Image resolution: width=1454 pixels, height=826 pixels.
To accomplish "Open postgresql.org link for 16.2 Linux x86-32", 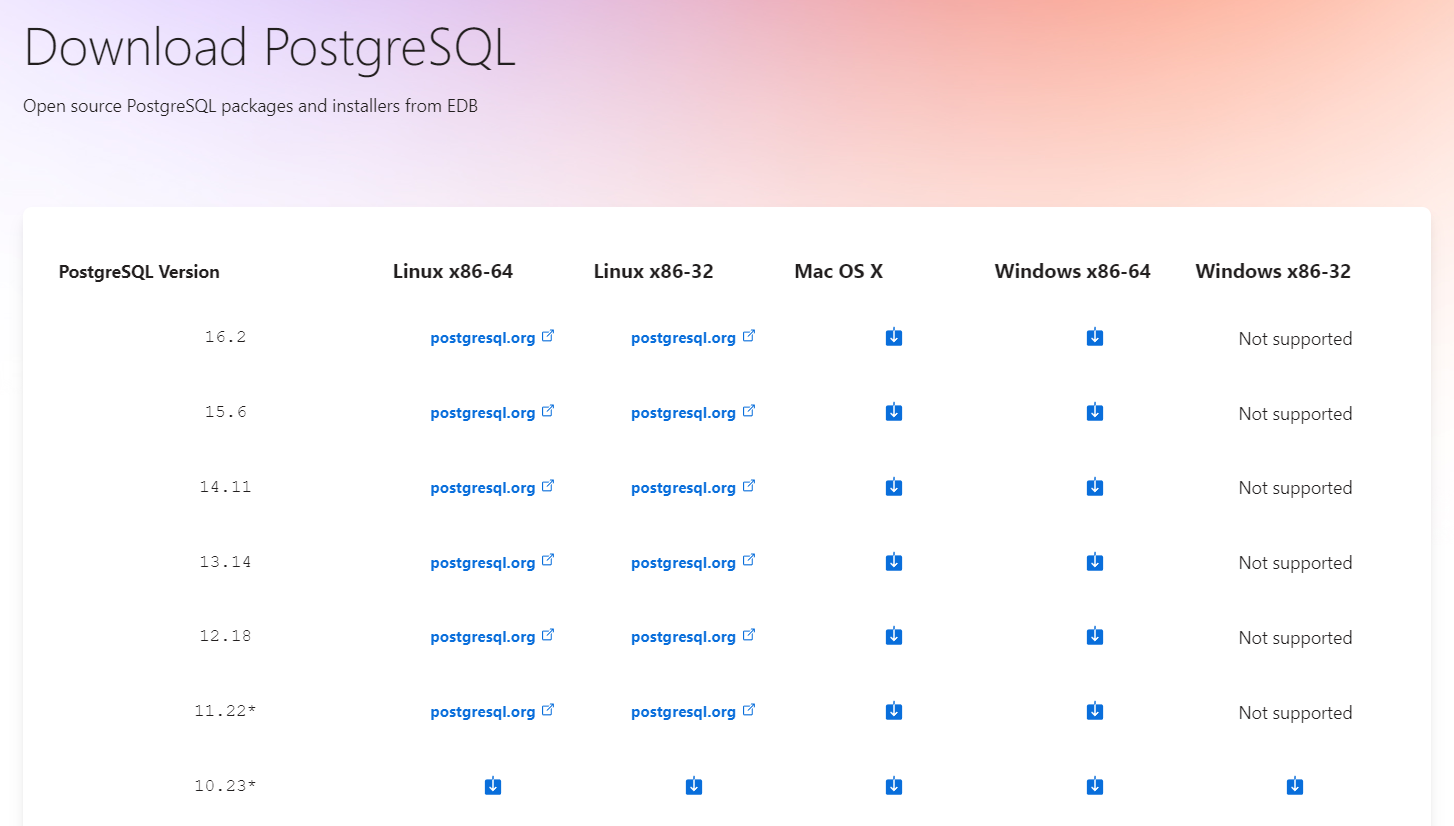I will coord(693,338).
